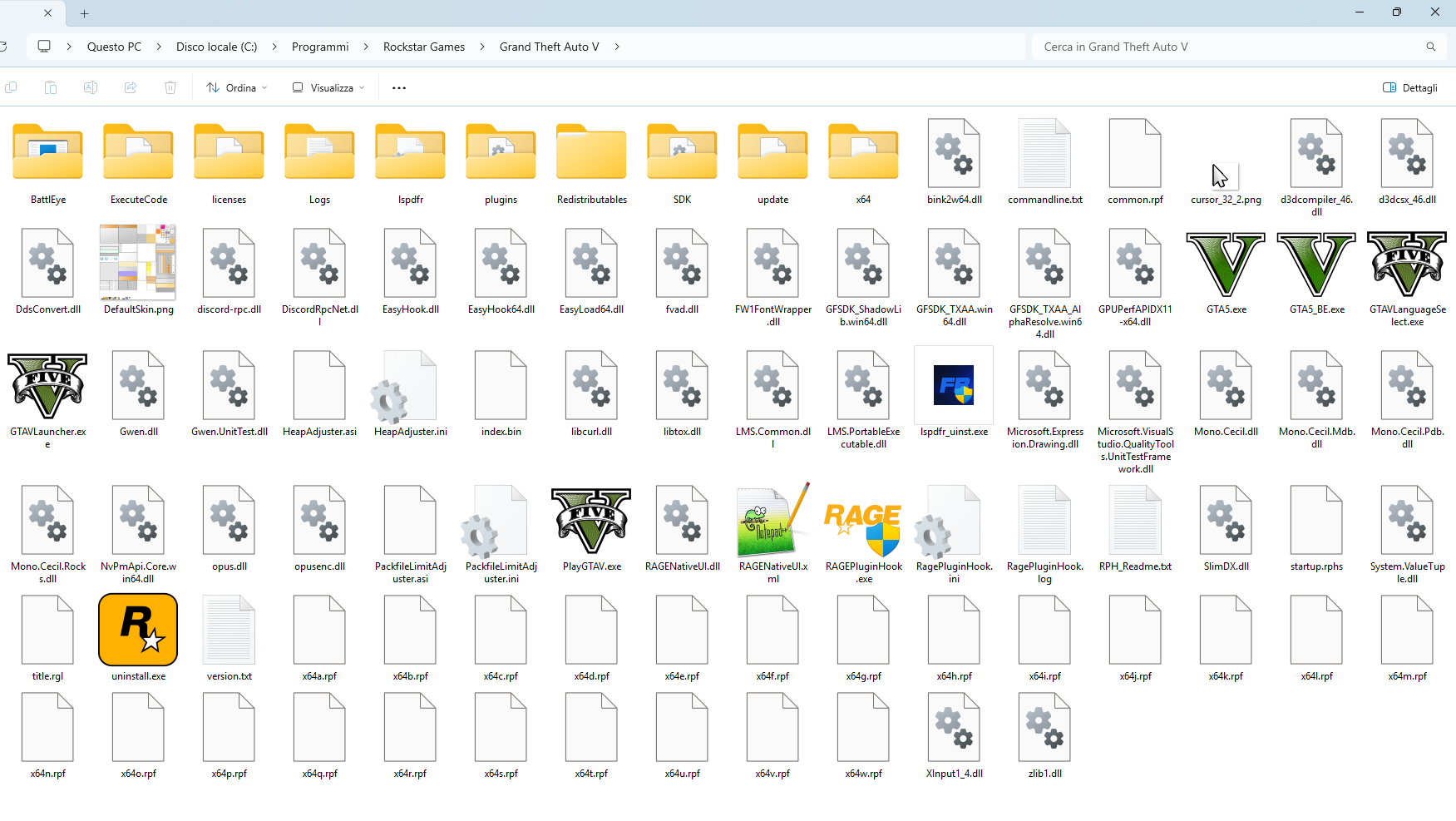Select the GTA5.exe application icon
This screenshot has height=821, width=1456.
(1226, 265)
